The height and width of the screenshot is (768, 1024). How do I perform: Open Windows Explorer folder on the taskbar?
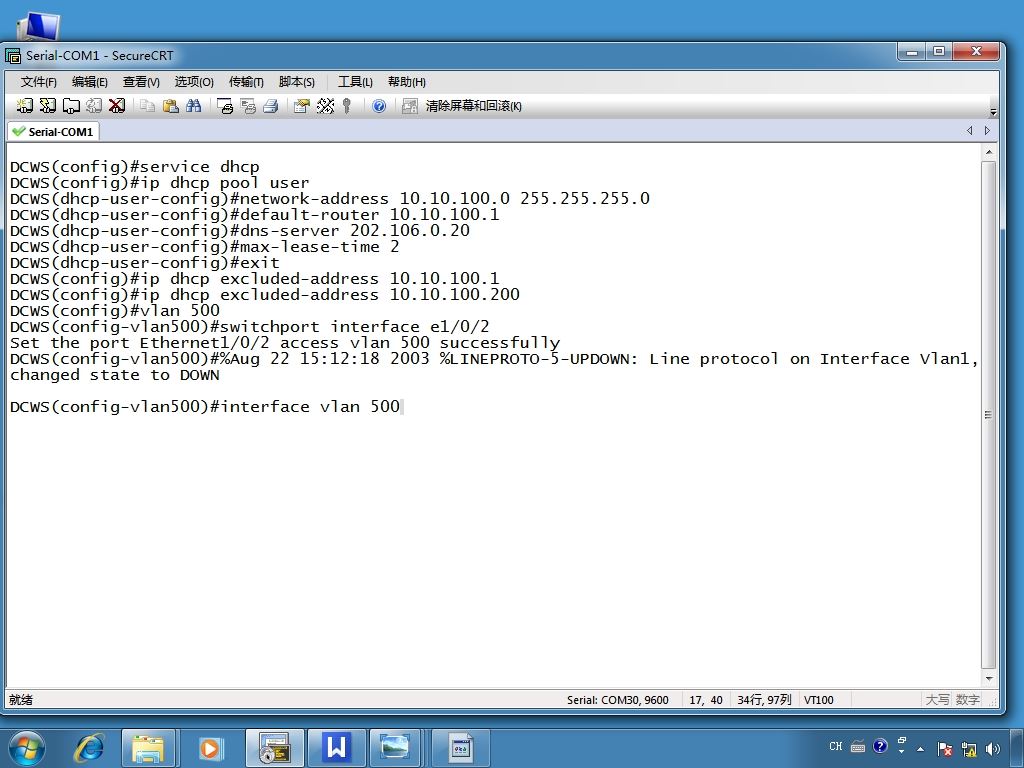148,748
